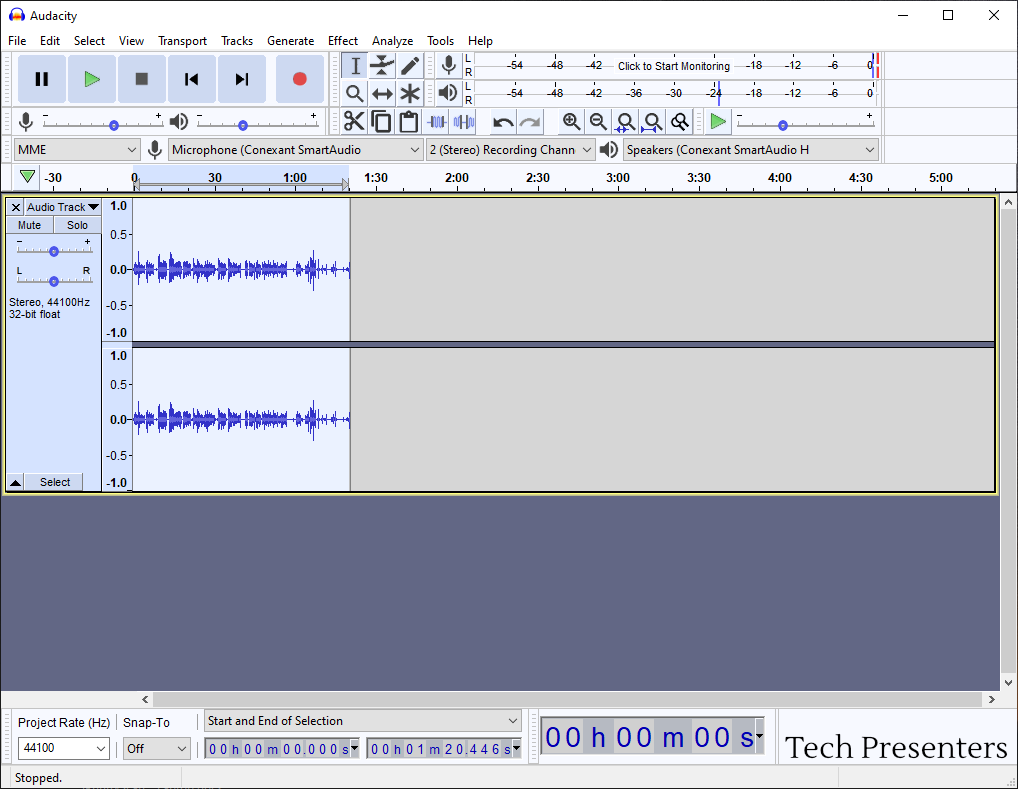1018x789 pixels.
Task: Open the Generate menu
Action: point(290,41)
